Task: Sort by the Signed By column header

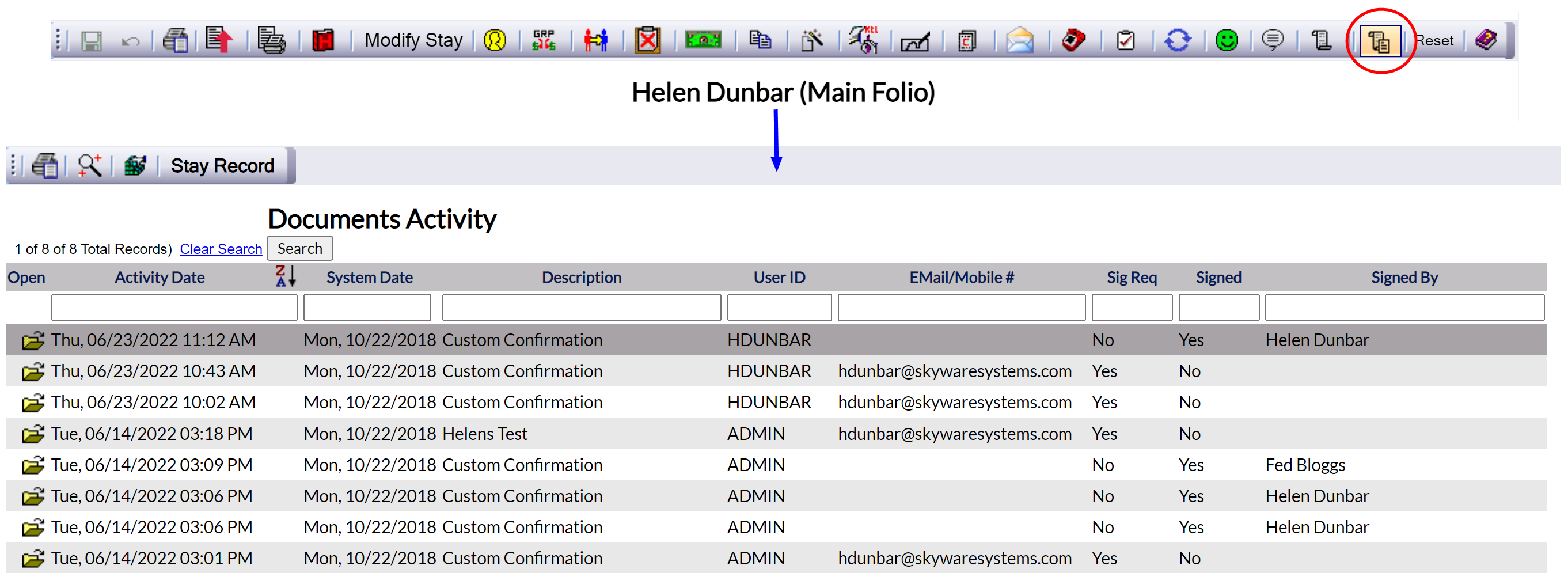Action: [1404, 278]
